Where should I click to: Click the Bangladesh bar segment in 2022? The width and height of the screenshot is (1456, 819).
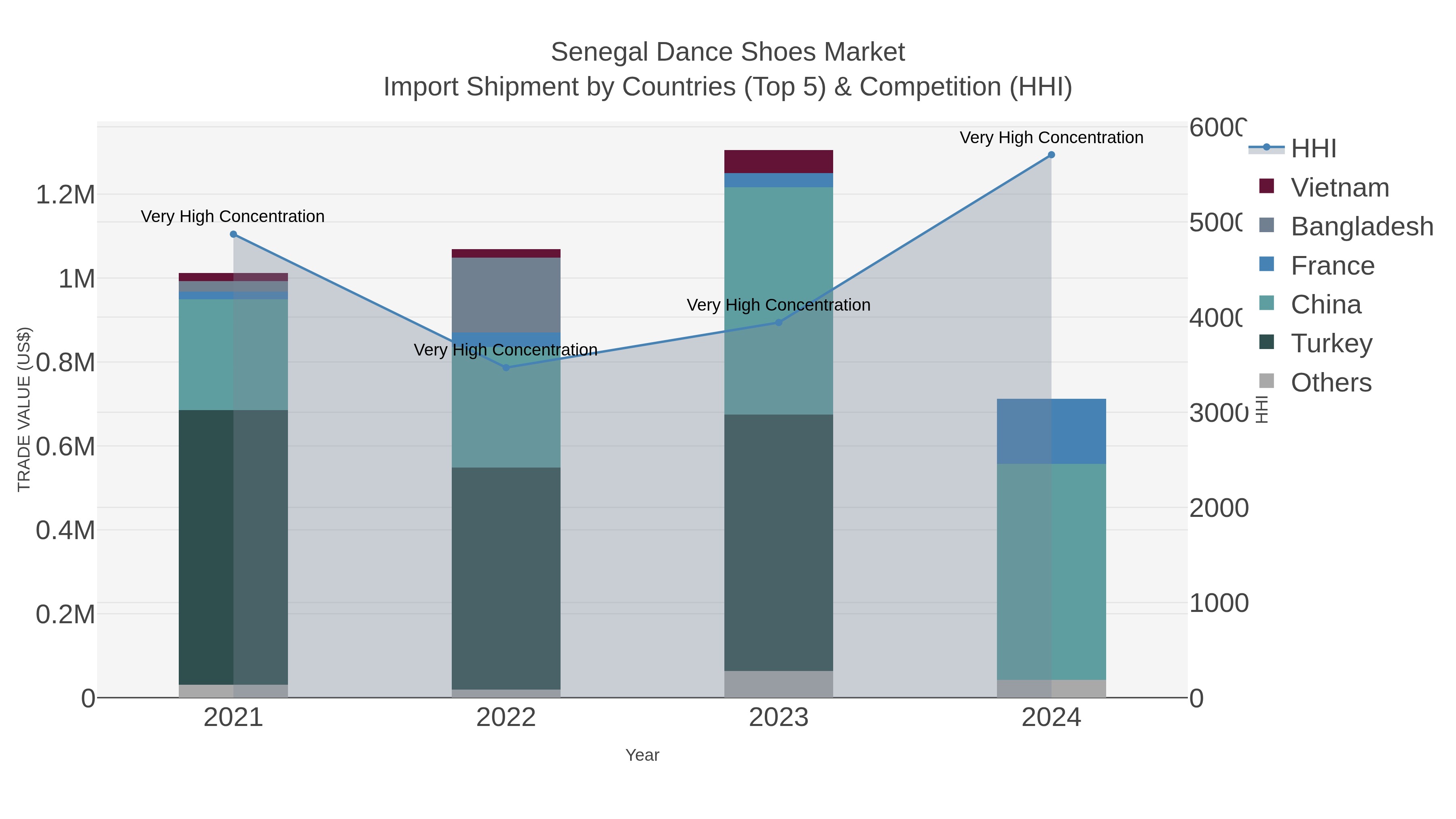pos(506,295)
